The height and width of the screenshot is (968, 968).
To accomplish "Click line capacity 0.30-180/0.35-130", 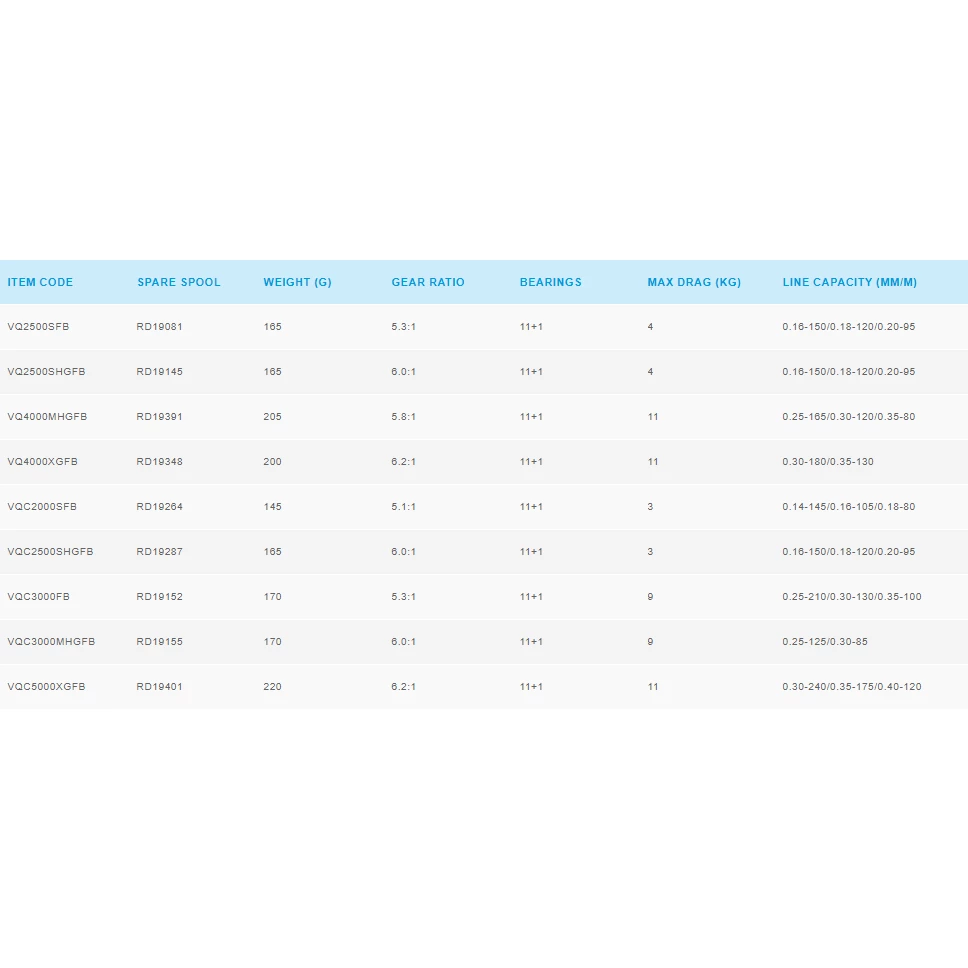I will [x=828, y=462].
